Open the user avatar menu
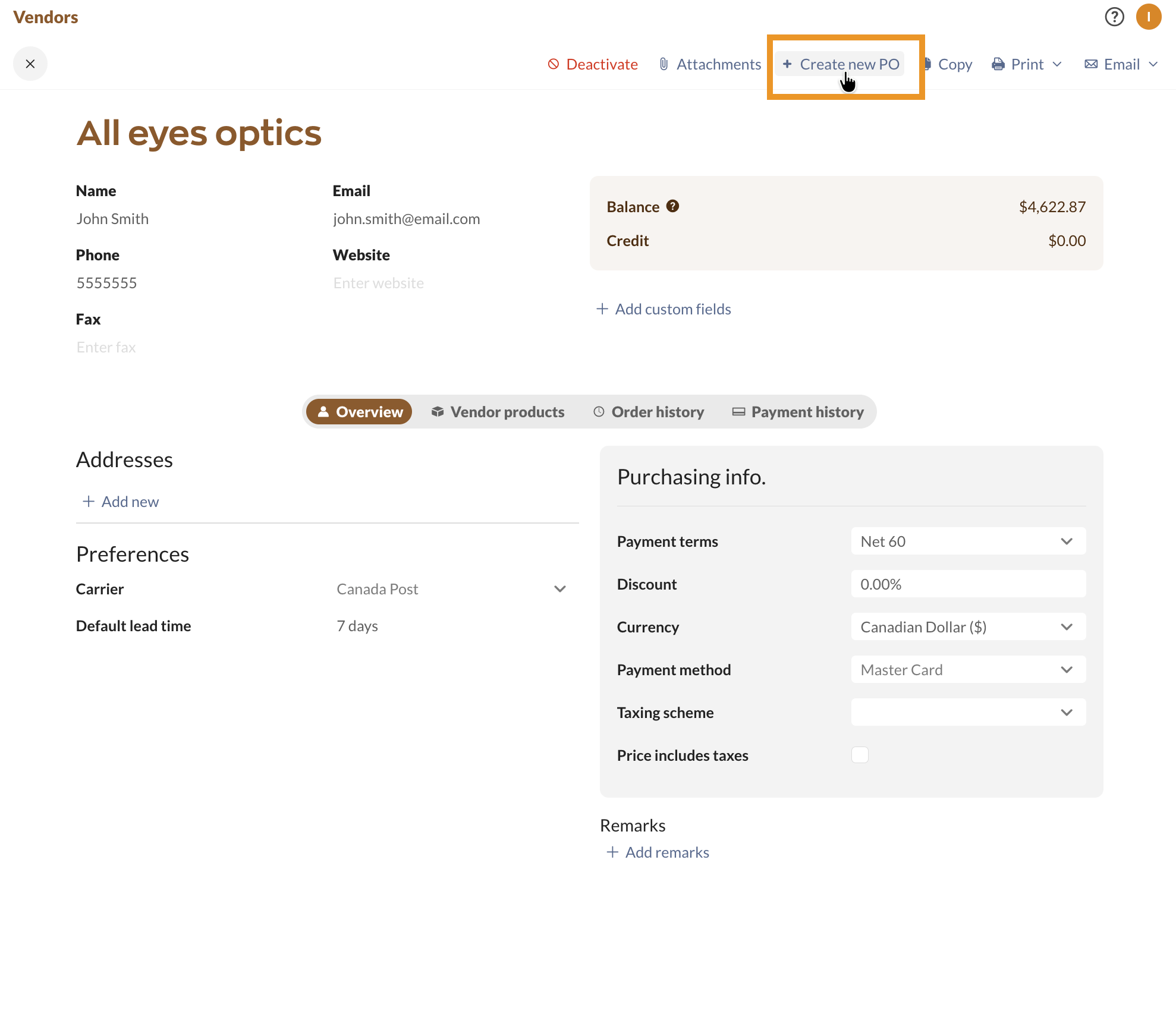This screenshot has width=1176, height=1033. point(1148,17)
